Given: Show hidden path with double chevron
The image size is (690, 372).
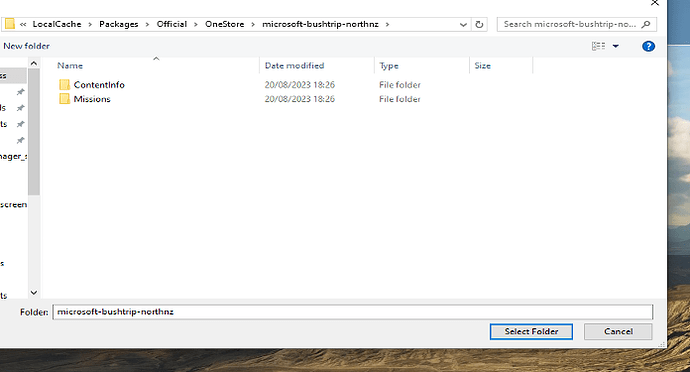Looking at the screenshot, I should 23,25.
